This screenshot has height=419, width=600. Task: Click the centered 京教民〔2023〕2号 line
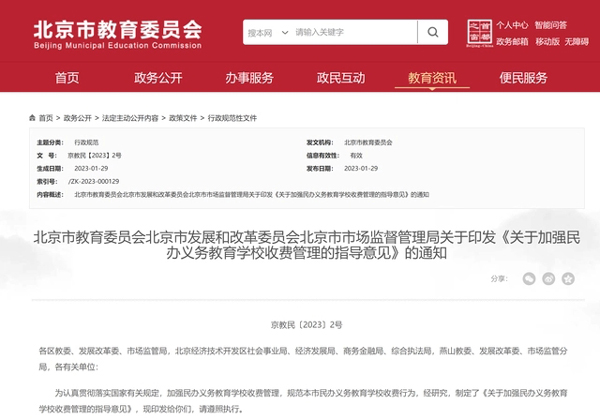[x=307, y=325]
